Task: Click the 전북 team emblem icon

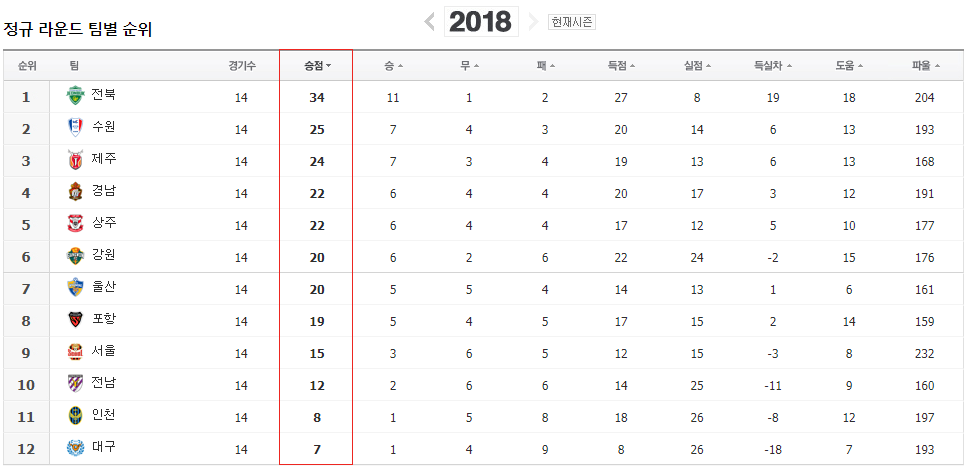Action: [75, 96]
